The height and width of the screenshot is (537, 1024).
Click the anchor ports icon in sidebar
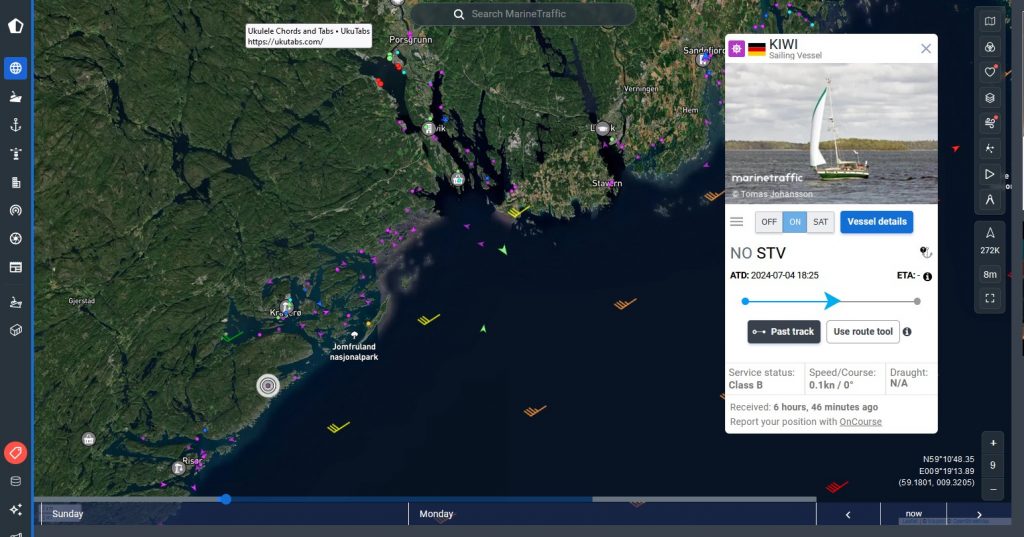click(x=15, y=125)
